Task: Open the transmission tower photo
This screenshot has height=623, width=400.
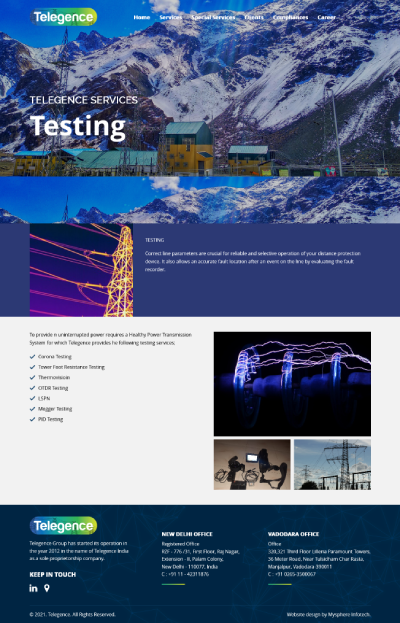Action: (x=332, y=464)
